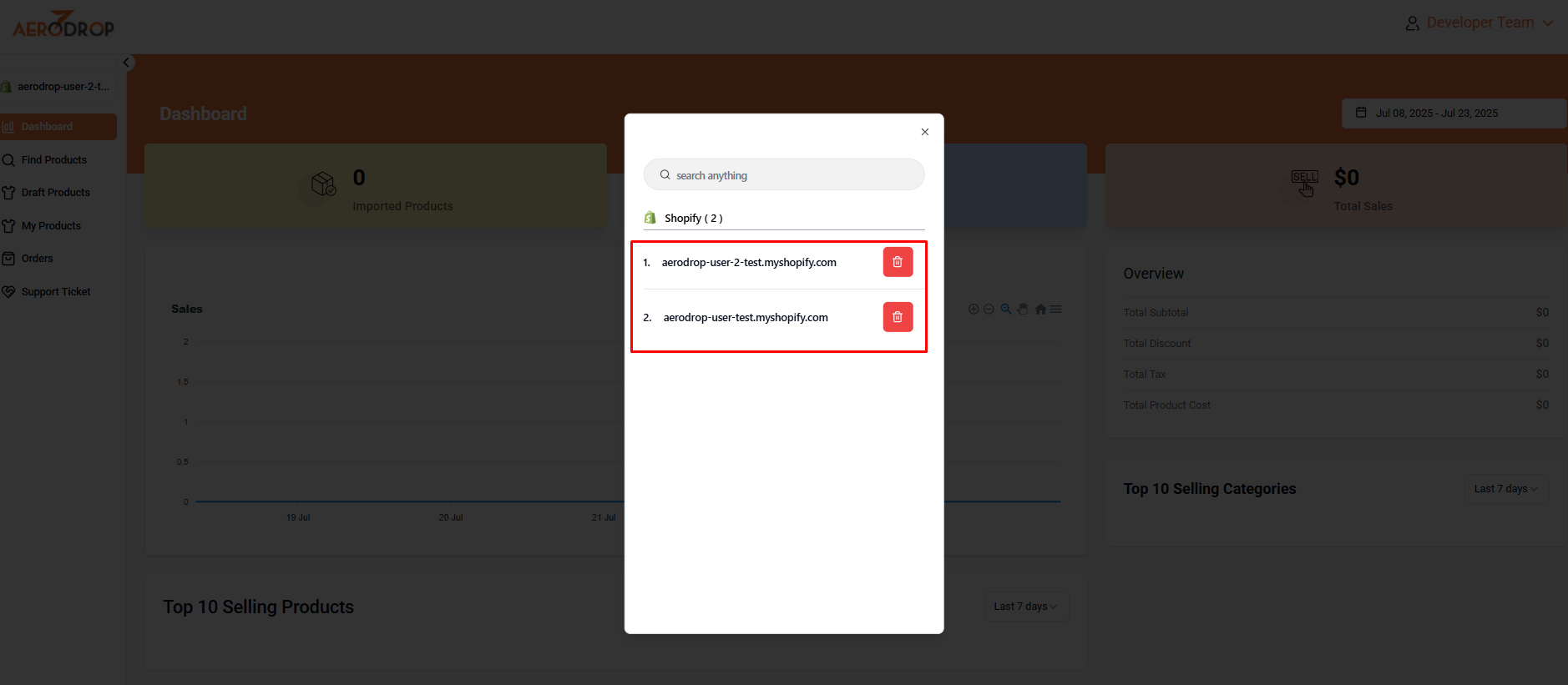Zoom in on the Sales chart
The height and width of the screenshot is (685, 1568).
(974, 310)
